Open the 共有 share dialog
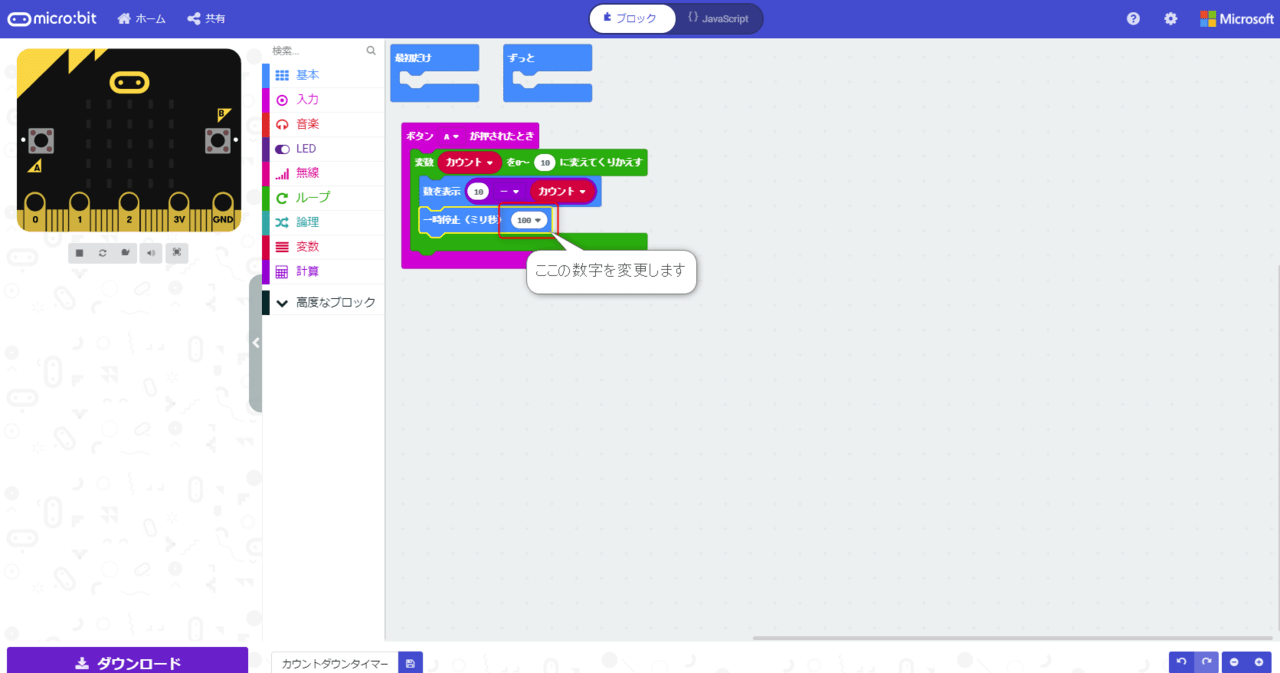Viewport: 1280px width, 673px height. (206, 19)
